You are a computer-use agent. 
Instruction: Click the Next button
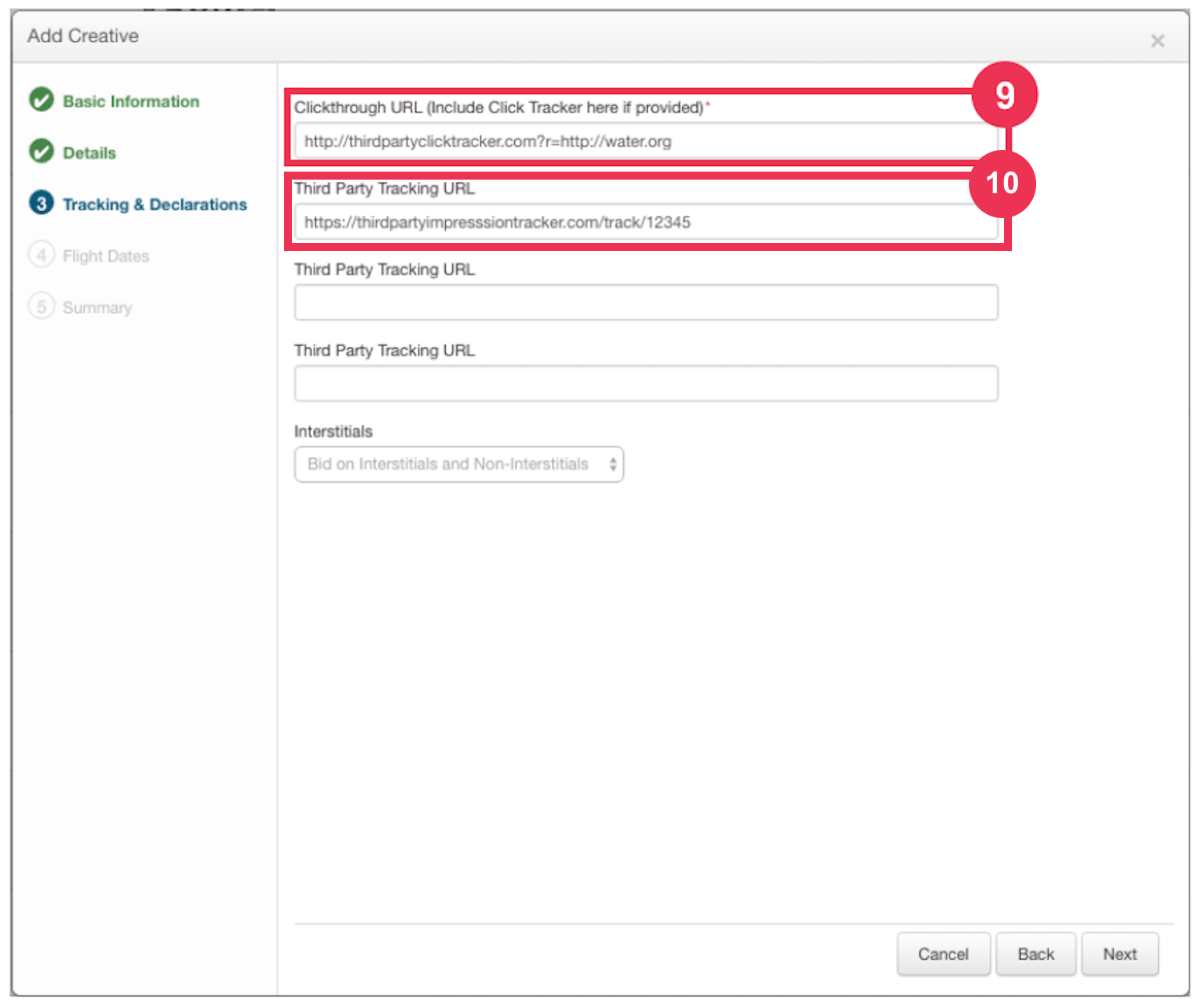point(1120,954)
